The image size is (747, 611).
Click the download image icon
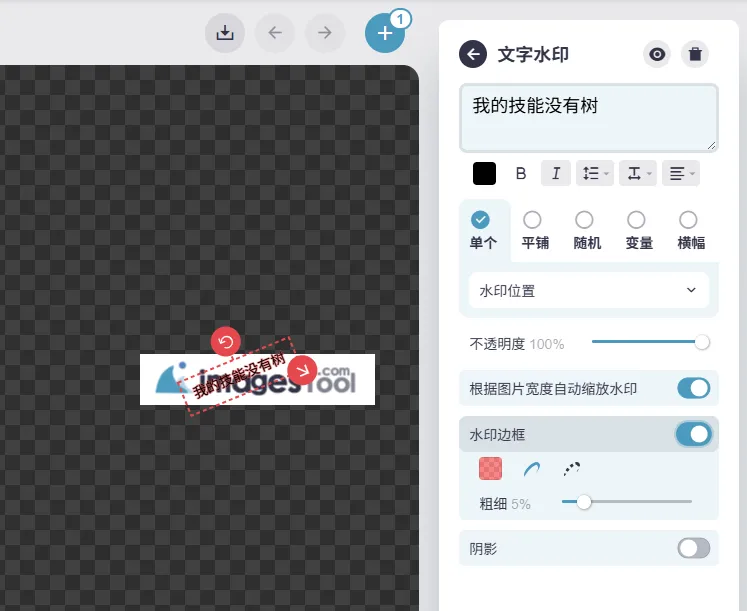pos(225,33)
